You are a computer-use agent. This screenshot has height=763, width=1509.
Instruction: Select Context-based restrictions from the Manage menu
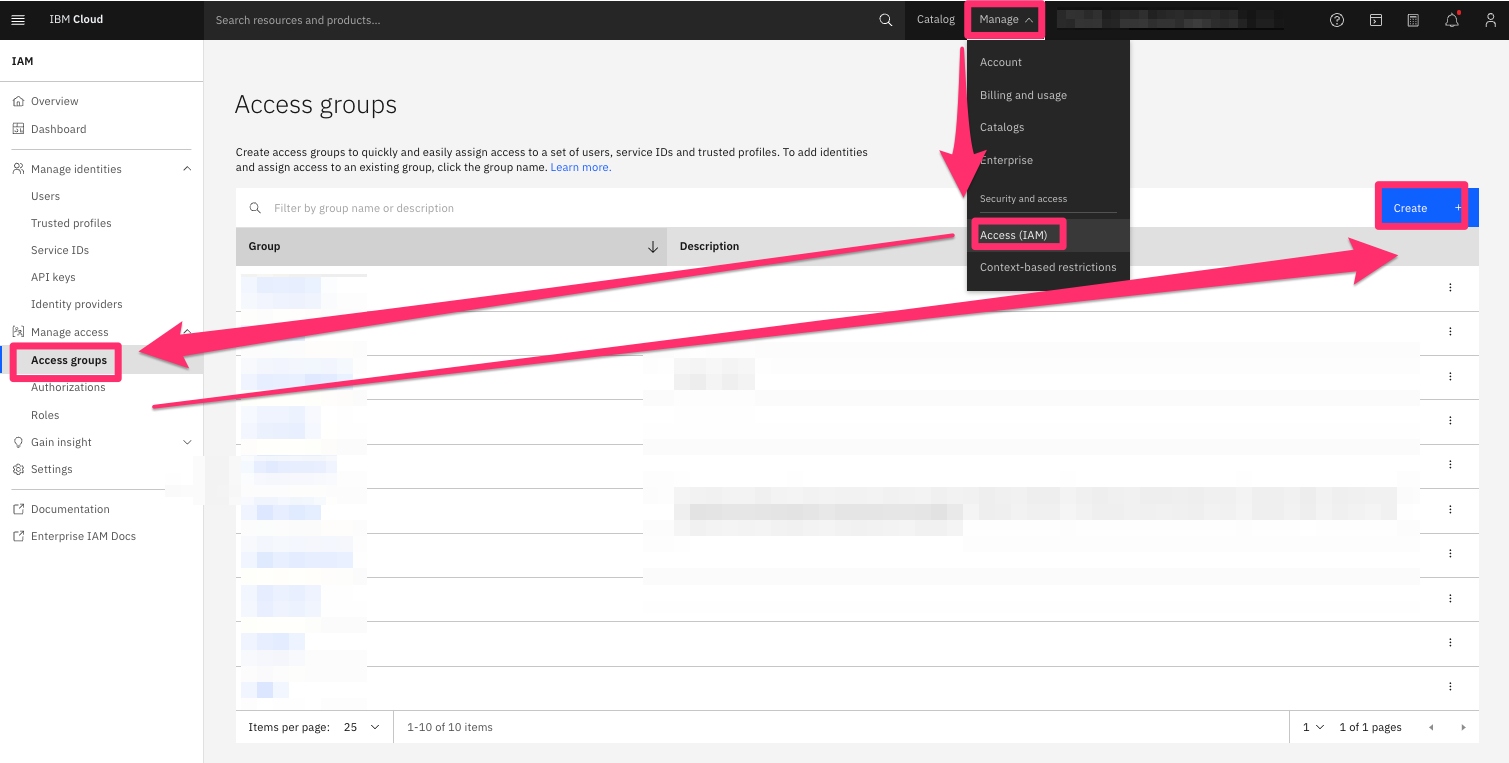(1048, 267)
